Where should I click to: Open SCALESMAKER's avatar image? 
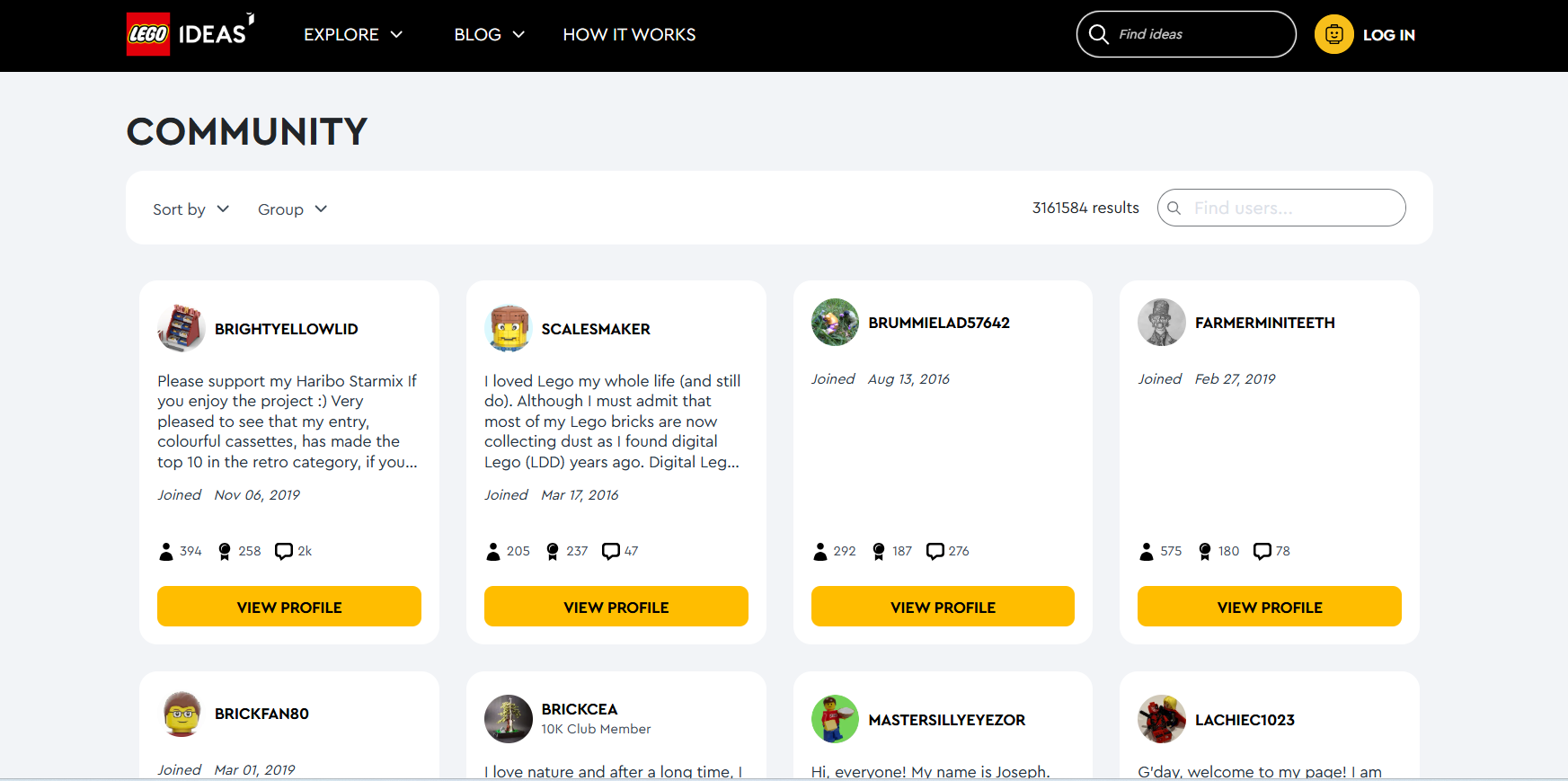point(509,328)
